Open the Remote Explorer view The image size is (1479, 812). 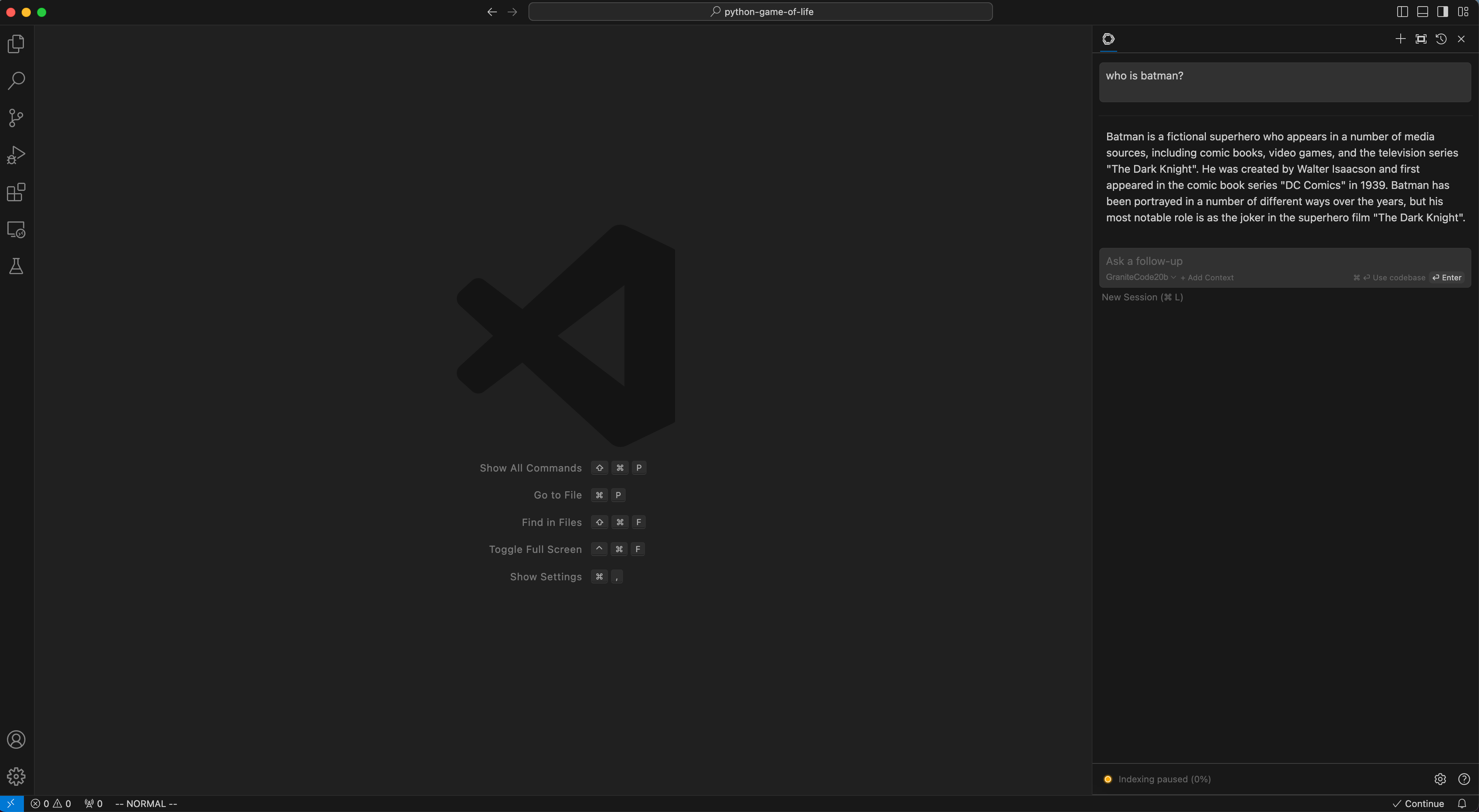coord(16,229)
